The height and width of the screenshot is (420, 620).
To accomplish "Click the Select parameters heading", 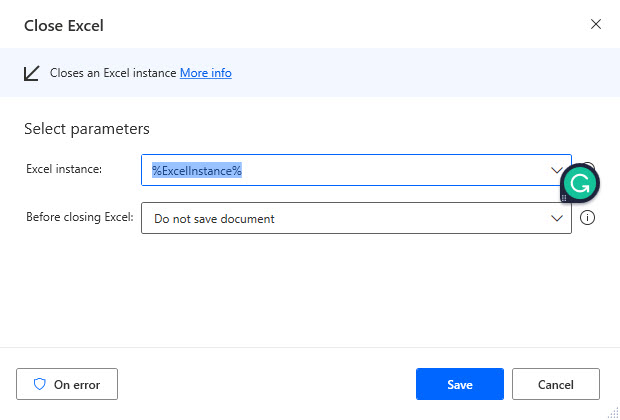I will tap(87, 129).
